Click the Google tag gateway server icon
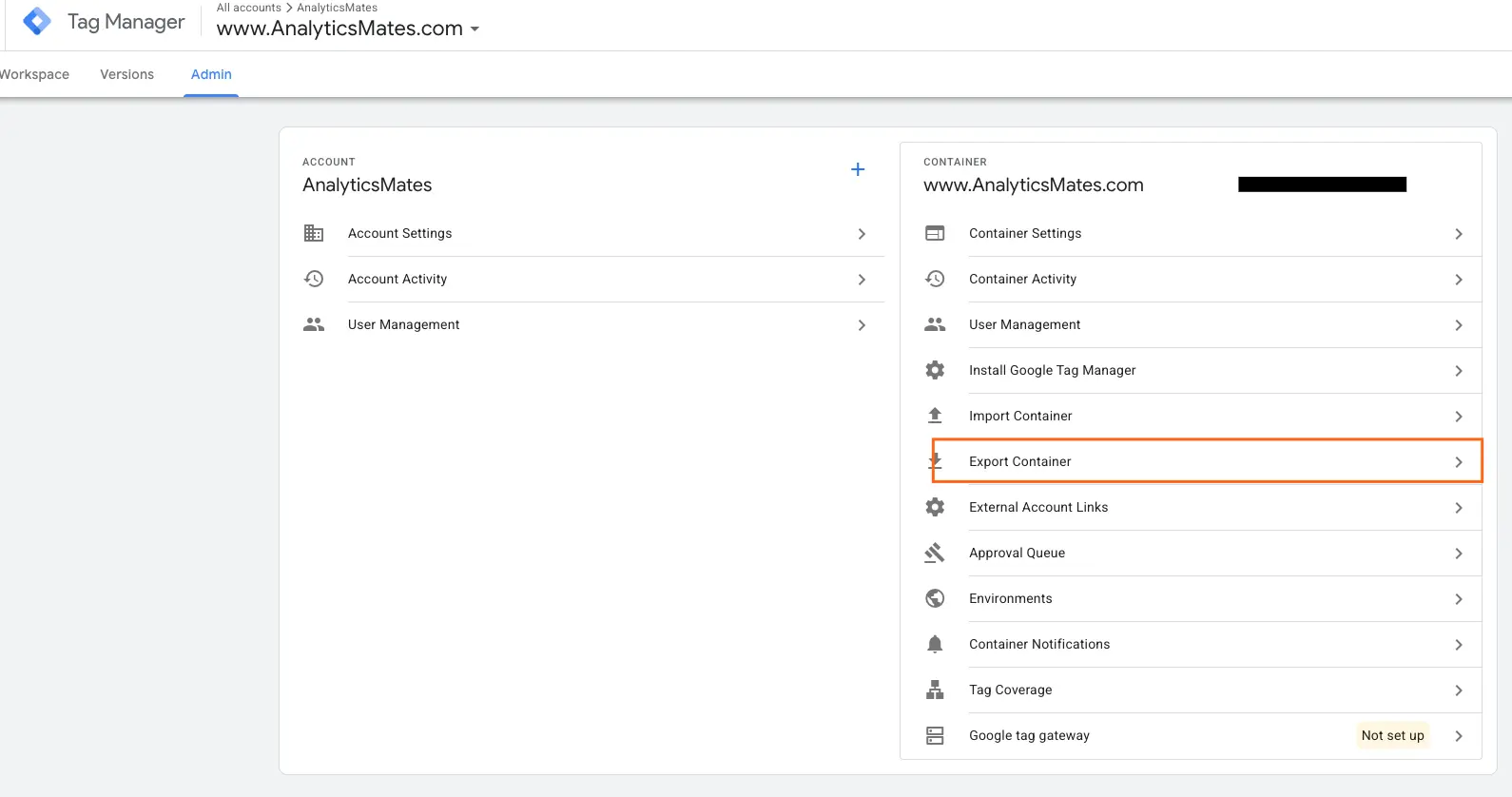 (x=935, y=735)
